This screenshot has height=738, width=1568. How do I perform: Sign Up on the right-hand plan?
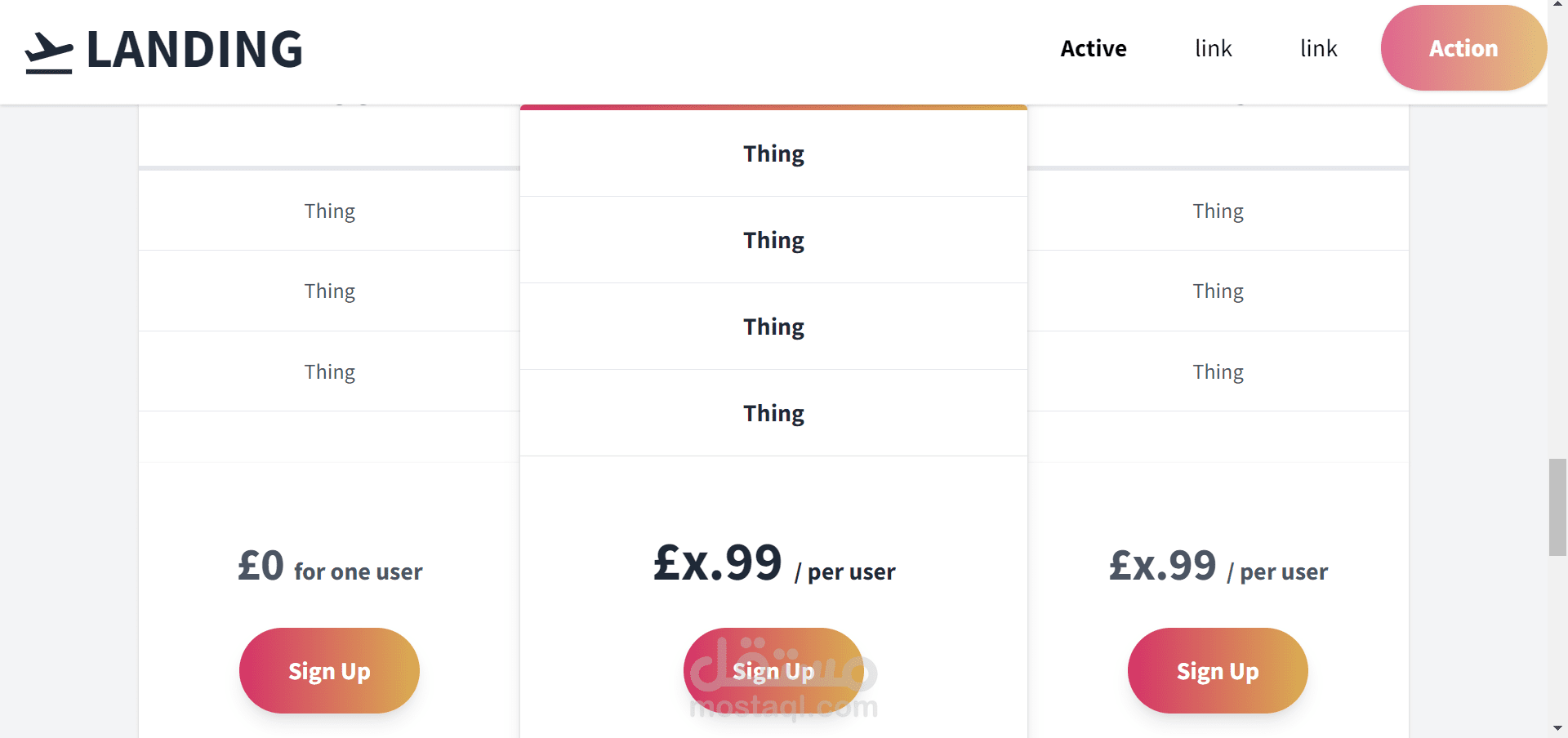(x=1217, y=670)
